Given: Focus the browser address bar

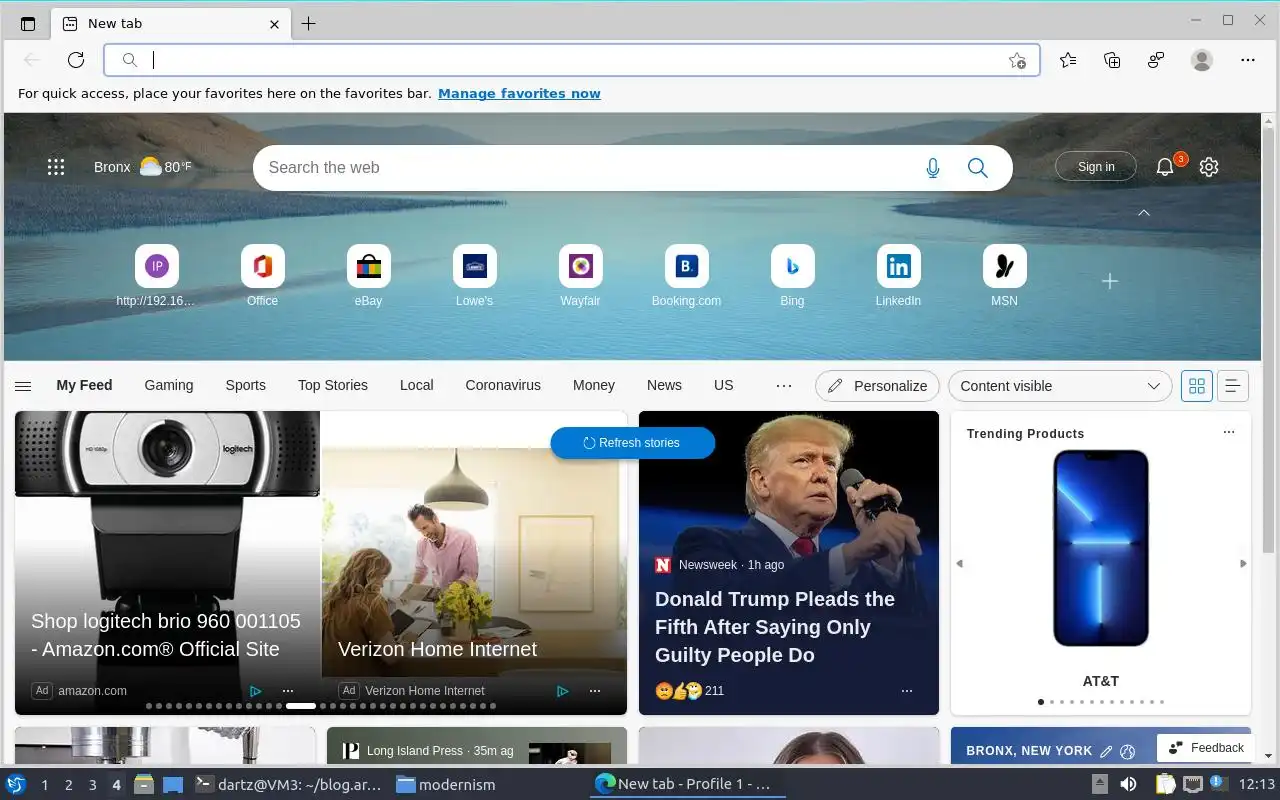Looking at the screenshot, I should point(572,60).
